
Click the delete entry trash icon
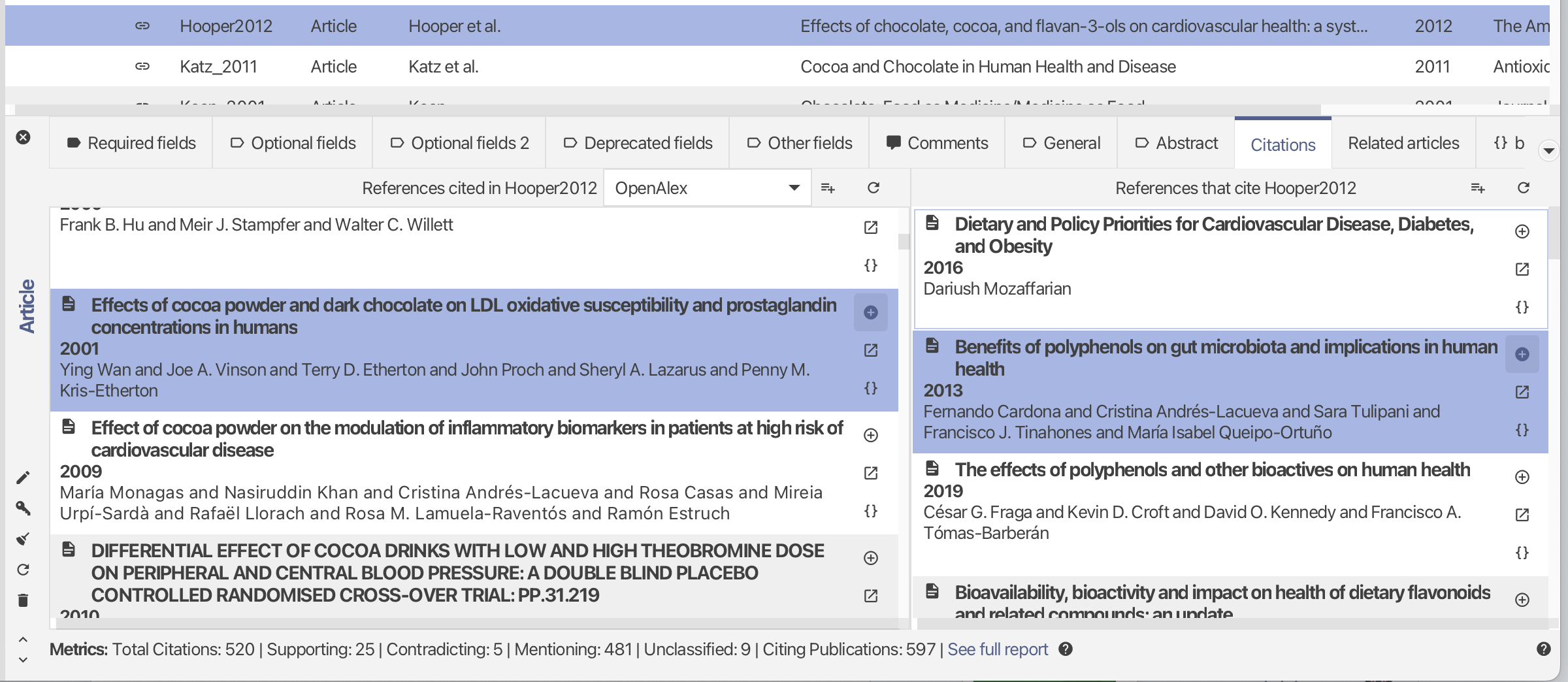pos(23,600)
